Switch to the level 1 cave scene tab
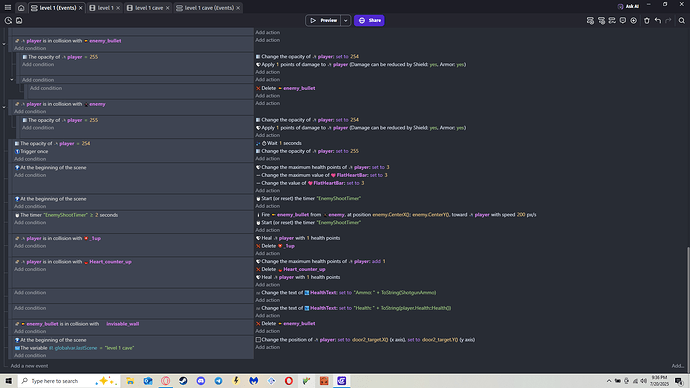Image resolution: width=690 pixels, height=388 pixels. click(148, 8)
